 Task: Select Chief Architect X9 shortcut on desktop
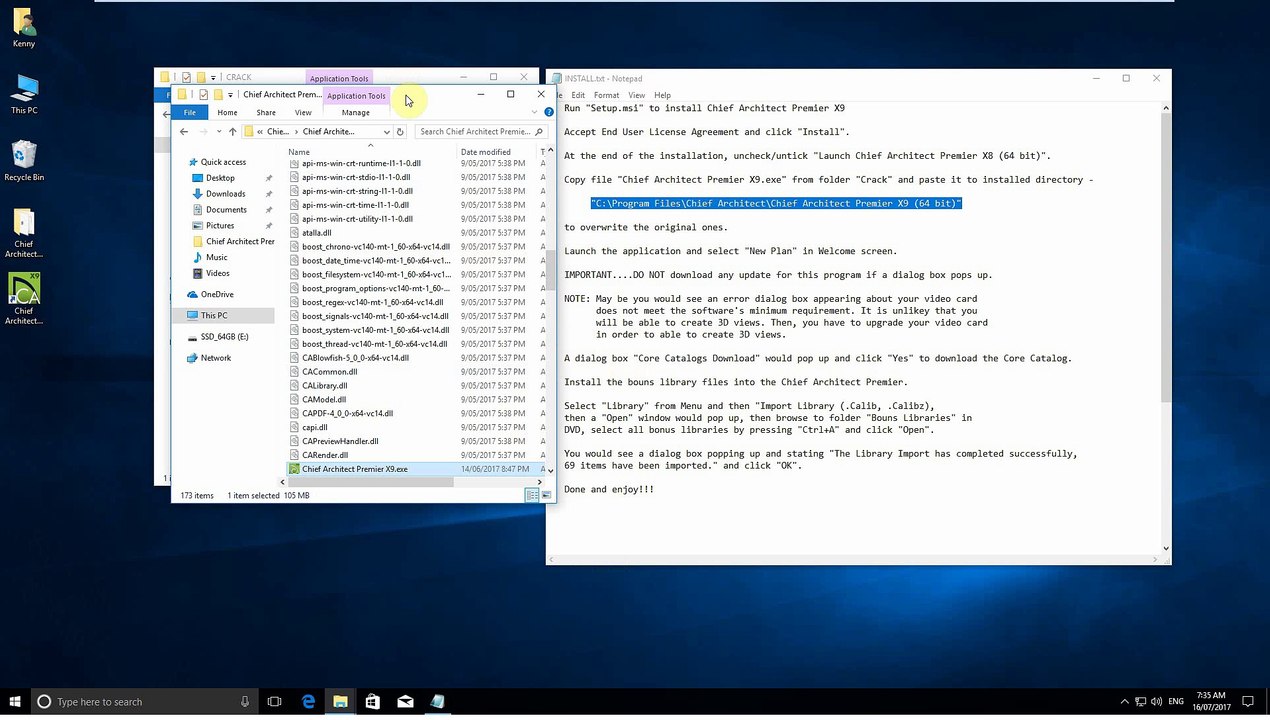pyautogui.click(x=24, y=299)
